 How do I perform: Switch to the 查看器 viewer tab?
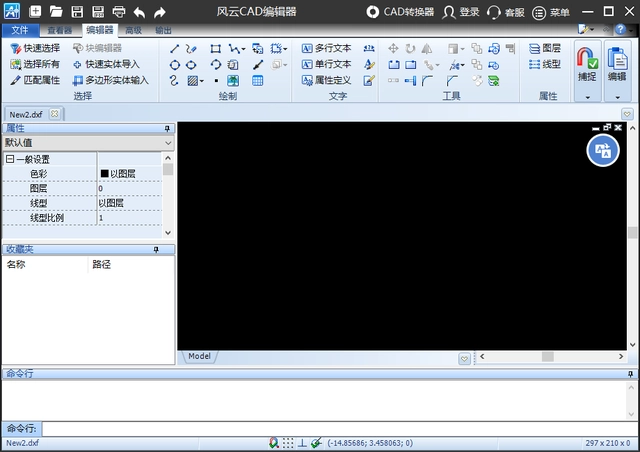click(x=60, y=30)
